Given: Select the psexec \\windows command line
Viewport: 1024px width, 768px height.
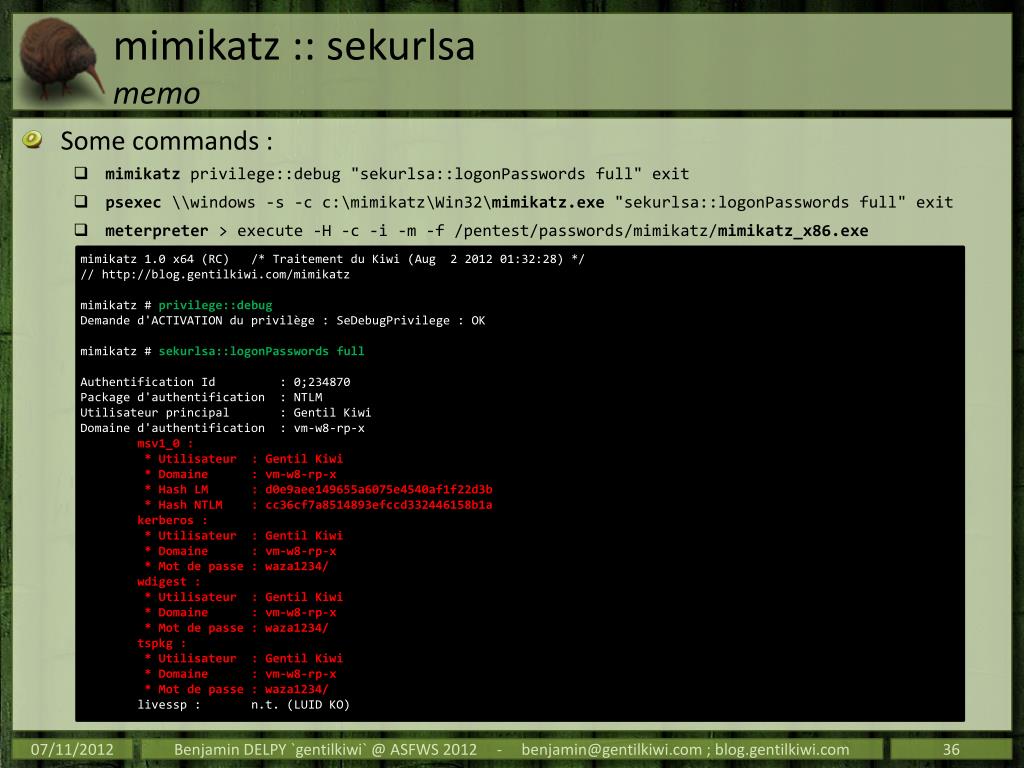Looking at the screenshot, I should click(529, 202).
